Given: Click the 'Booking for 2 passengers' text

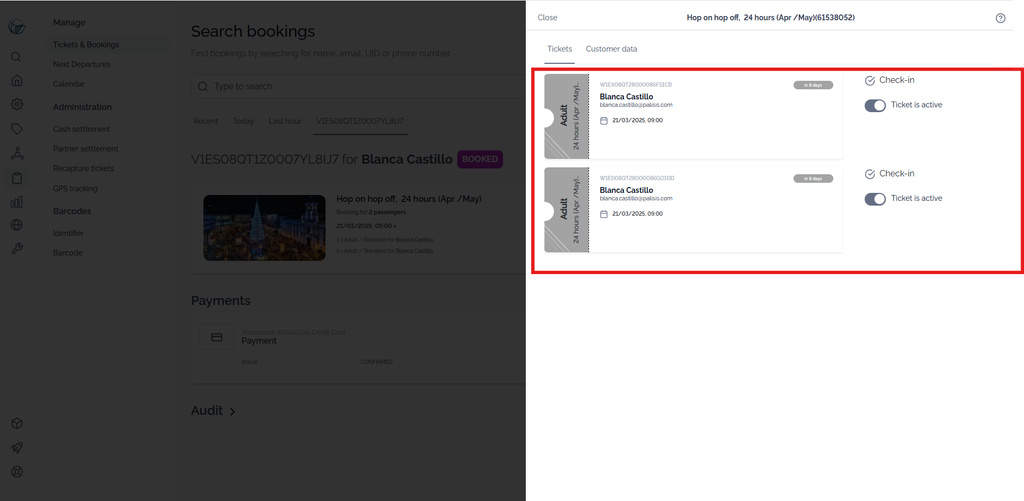Looking at the screenshot, I should (x=371, y=212).
